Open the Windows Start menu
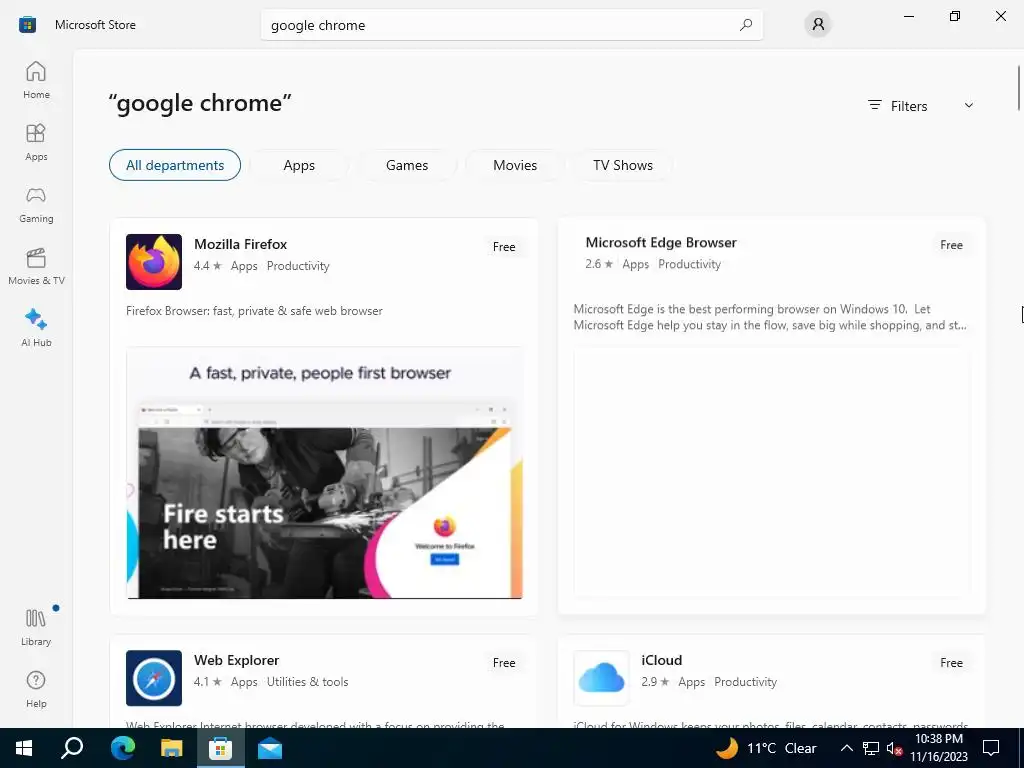The image size is (1024, 768). pyautogui.click(x=24, y=748)
